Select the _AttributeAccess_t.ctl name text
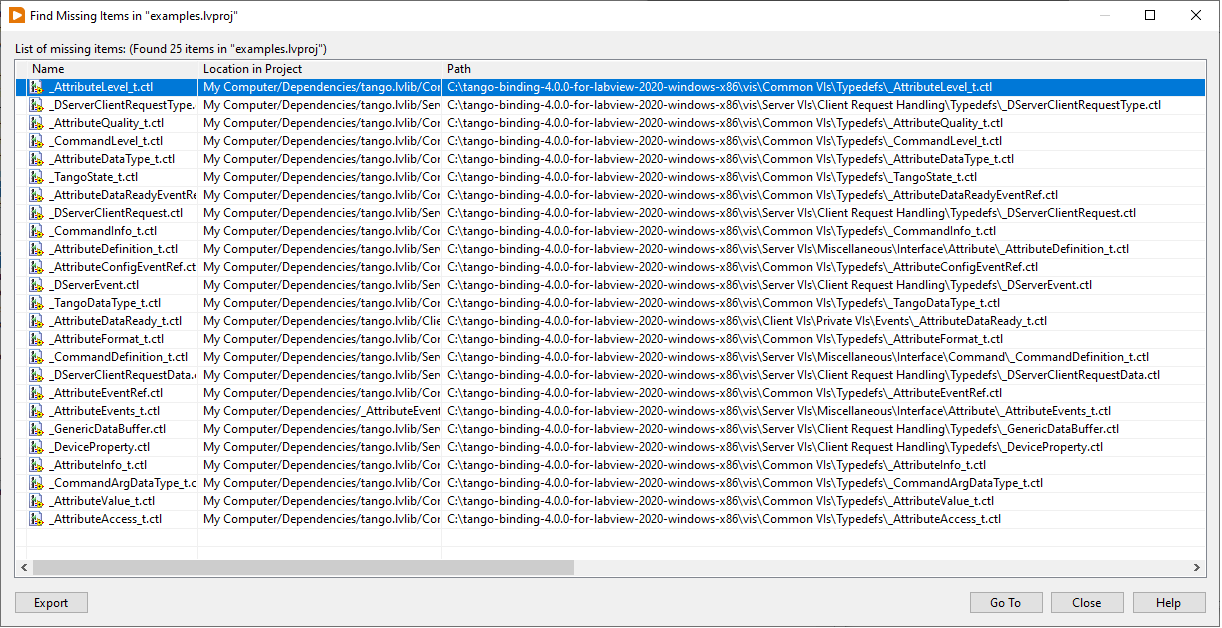This screenshot has height=628, width=1222. pyautogui.click(x=106, y=519)
